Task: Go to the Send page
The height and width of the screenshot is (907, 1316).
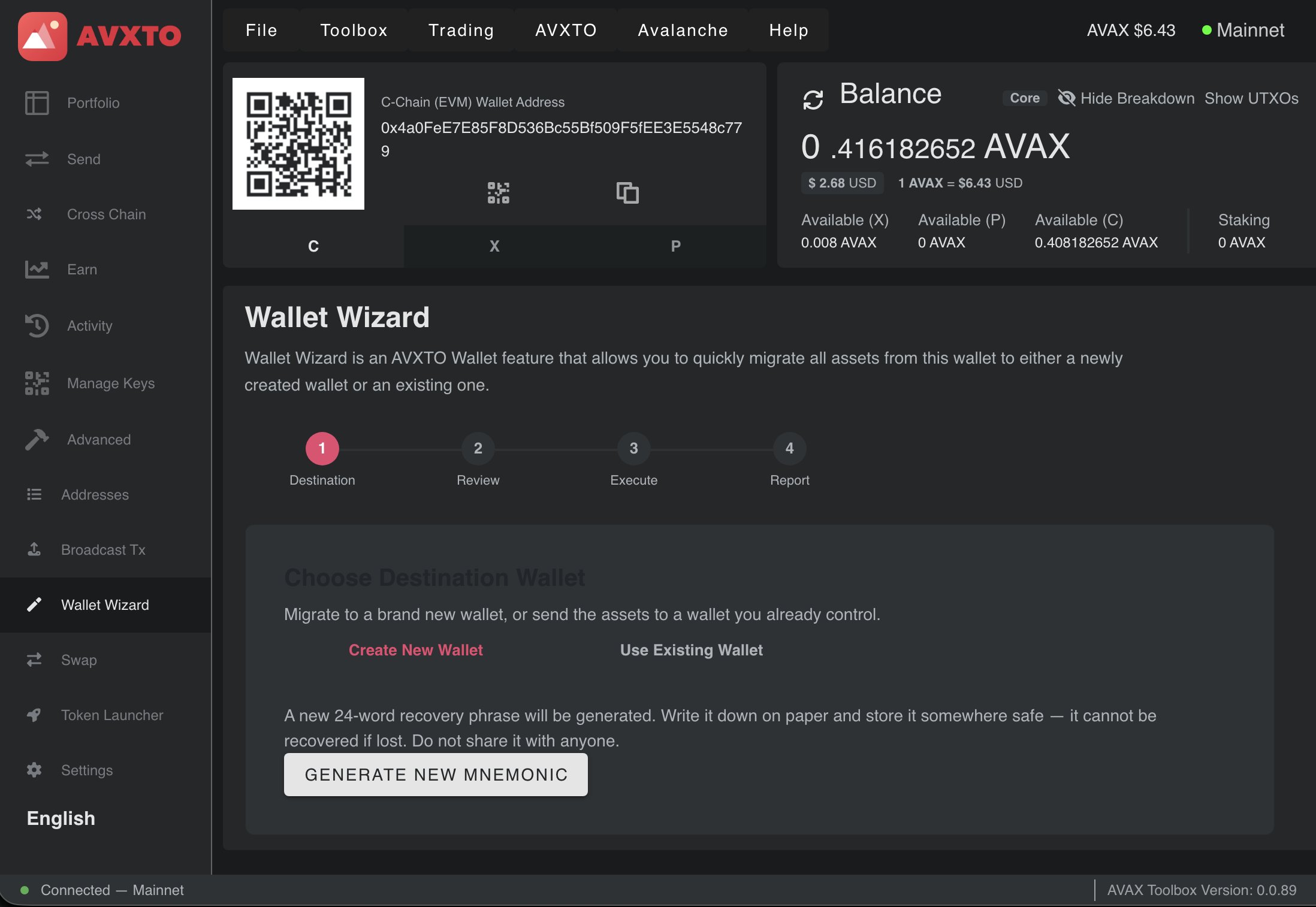Action: (x=84, y=159)
